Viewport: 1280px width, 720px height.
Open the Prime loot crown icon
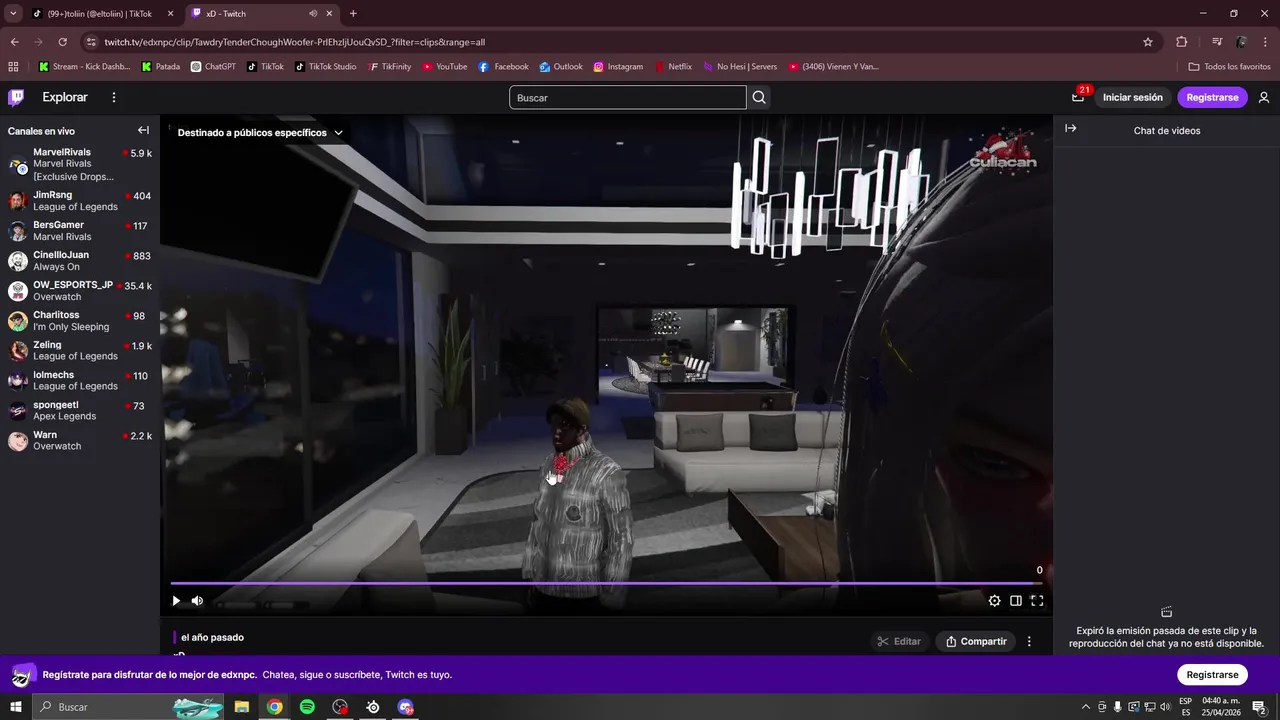pos(1078,97)
